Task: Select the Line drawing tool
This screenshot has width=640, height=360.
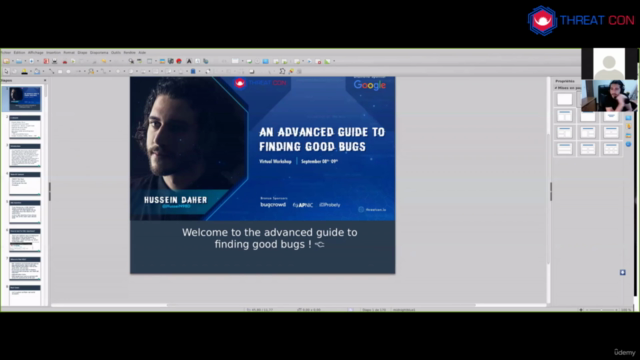Action: pos(51,71)
